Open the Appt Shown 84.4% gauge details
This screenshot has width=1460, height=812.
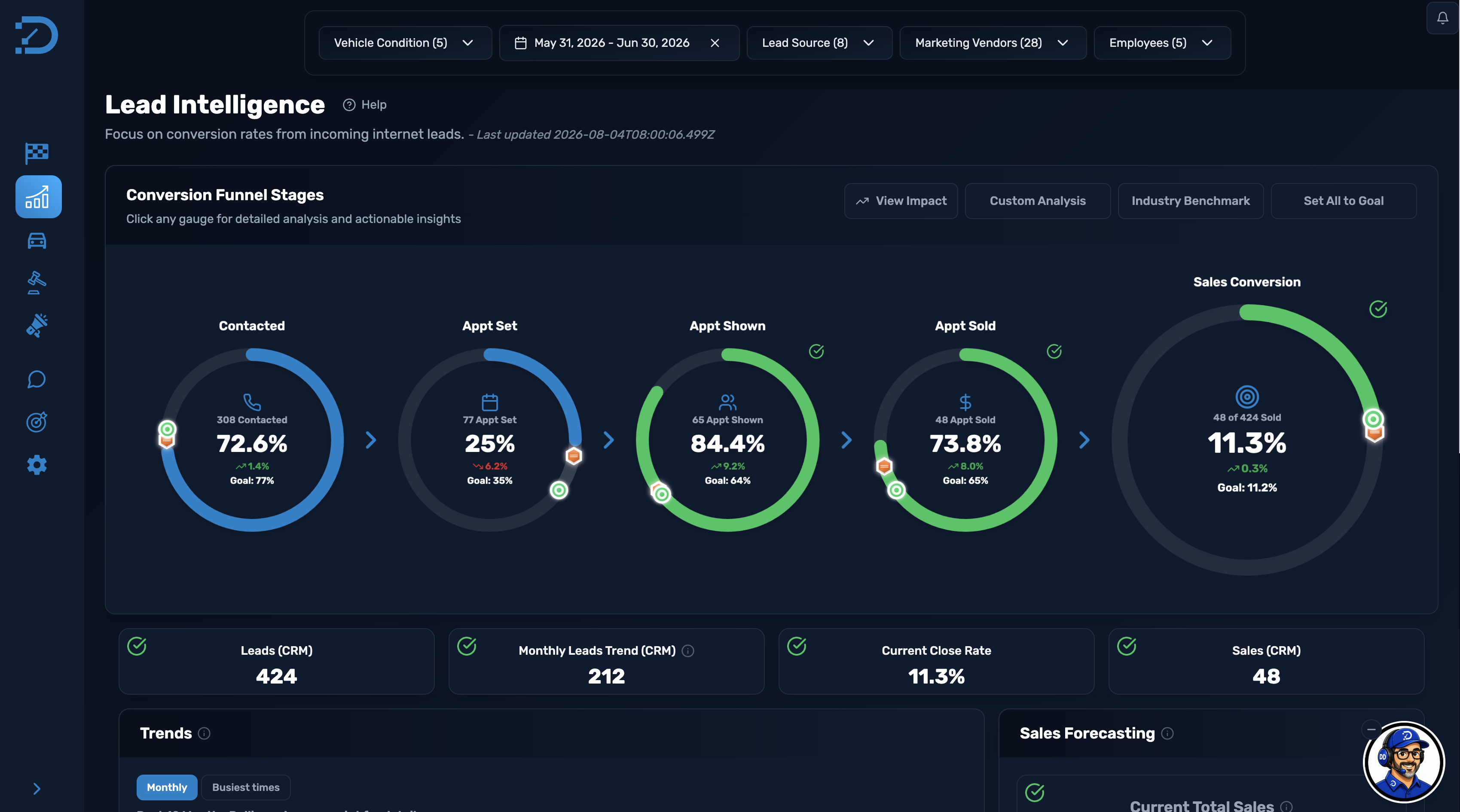728,440
